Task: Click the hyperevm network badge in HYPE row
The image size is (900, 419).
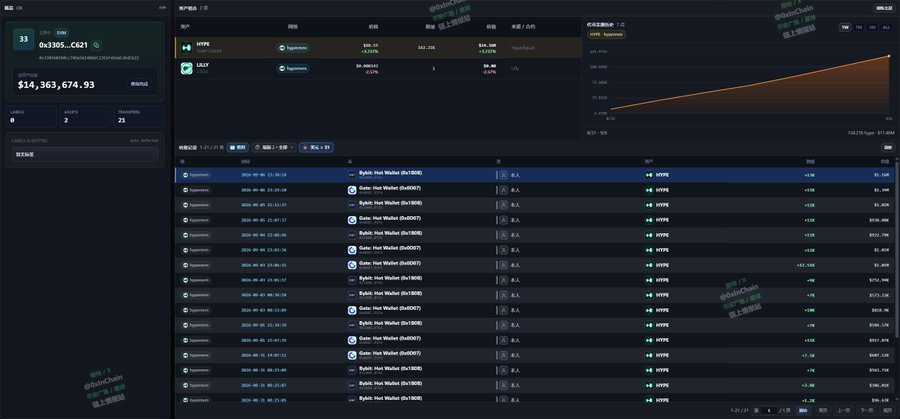Action: (x=293, y=48)
